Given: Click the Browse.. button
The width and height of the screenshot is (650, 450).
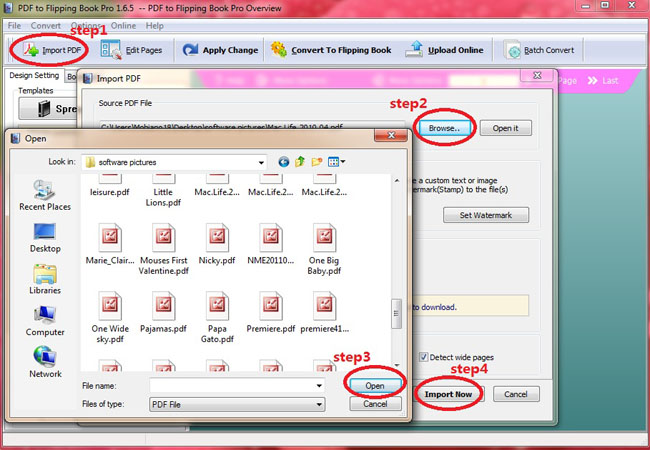Looking at the screenshot, I should pyautogui.click(x=444, y=128).
